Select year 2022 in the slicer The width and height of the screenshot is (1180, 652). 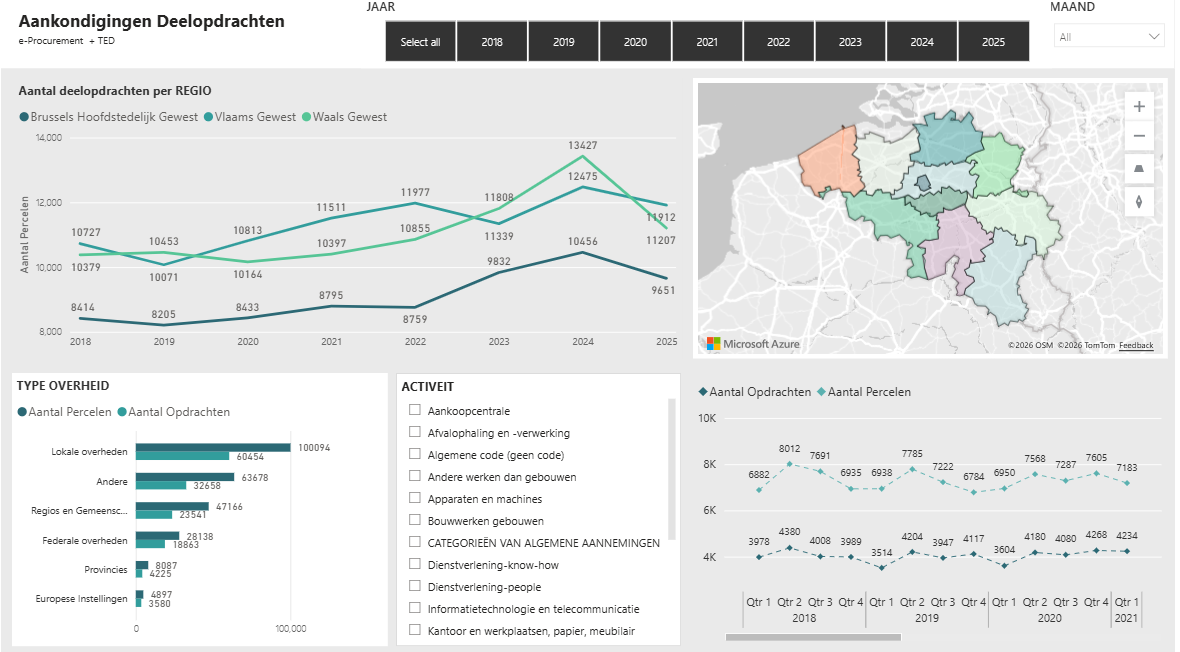778,41
